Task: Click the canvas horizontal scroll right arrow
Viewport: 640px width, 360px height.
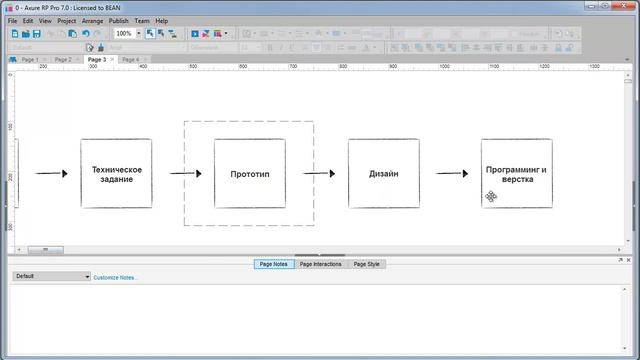Action: click(619, 250)
